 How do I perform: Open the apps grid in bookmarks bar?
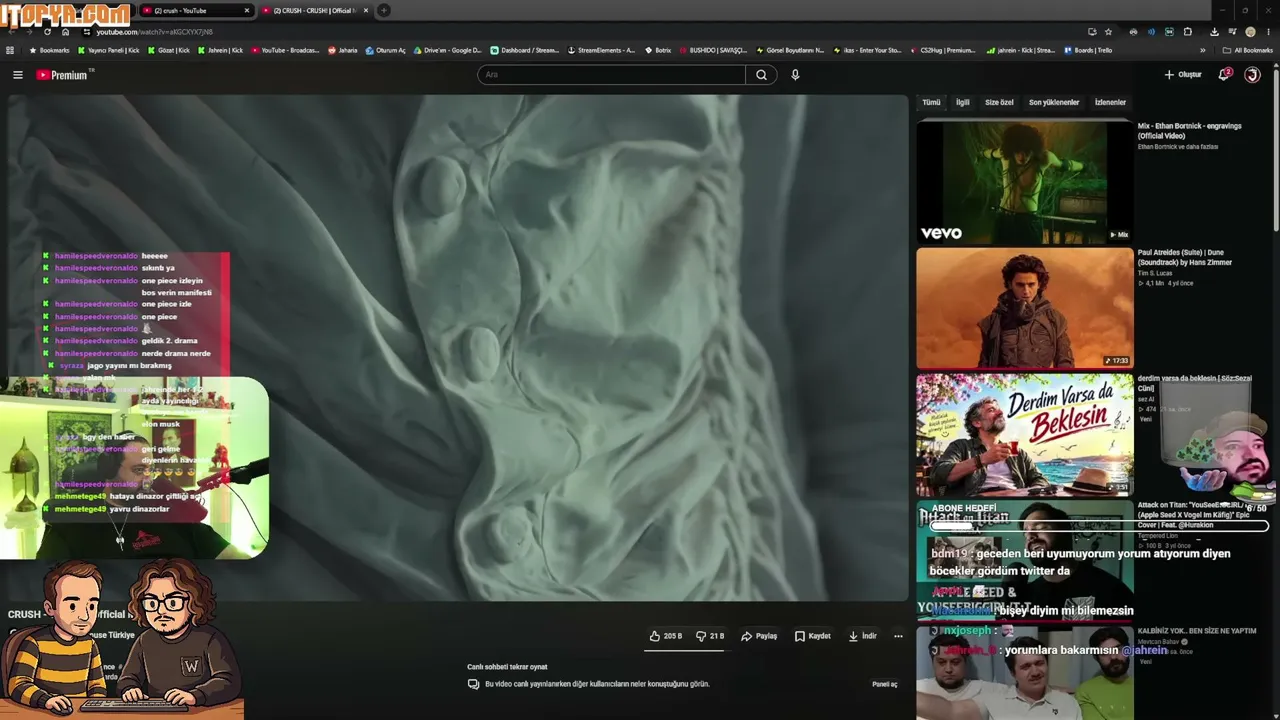click(x=10, y=50)
